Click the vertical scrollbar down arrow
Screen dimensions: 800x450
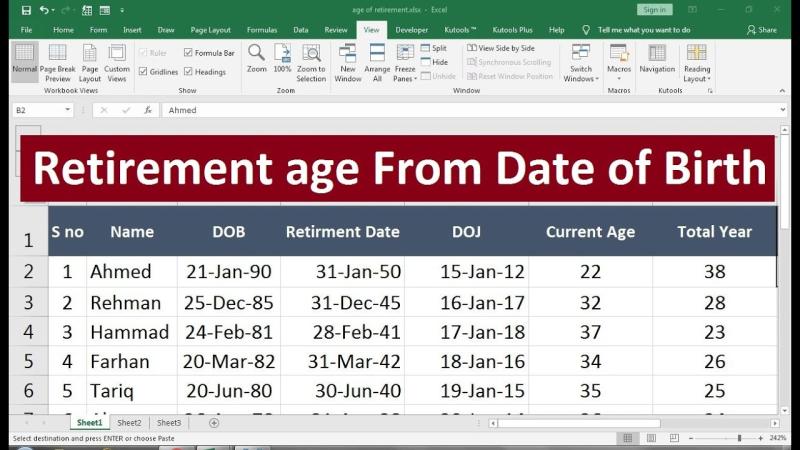point(785,410)
